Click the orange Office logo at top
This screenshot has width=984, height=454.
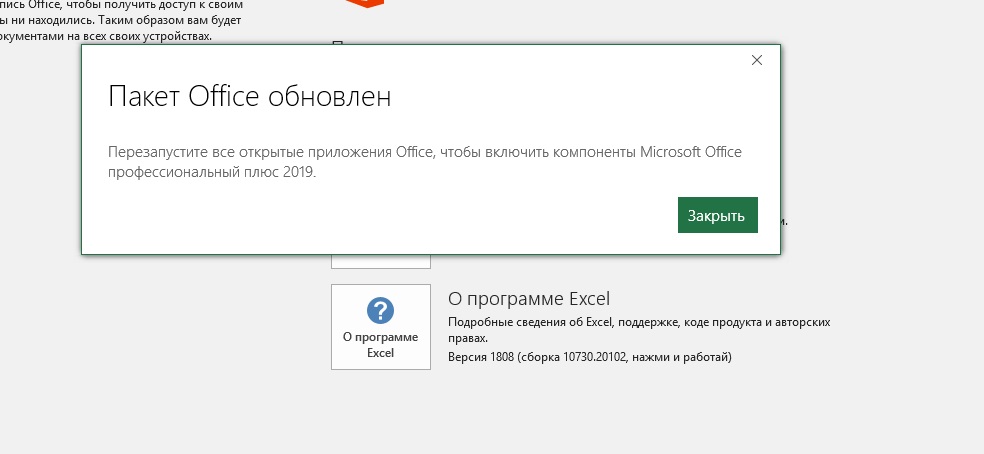point(364,4)
